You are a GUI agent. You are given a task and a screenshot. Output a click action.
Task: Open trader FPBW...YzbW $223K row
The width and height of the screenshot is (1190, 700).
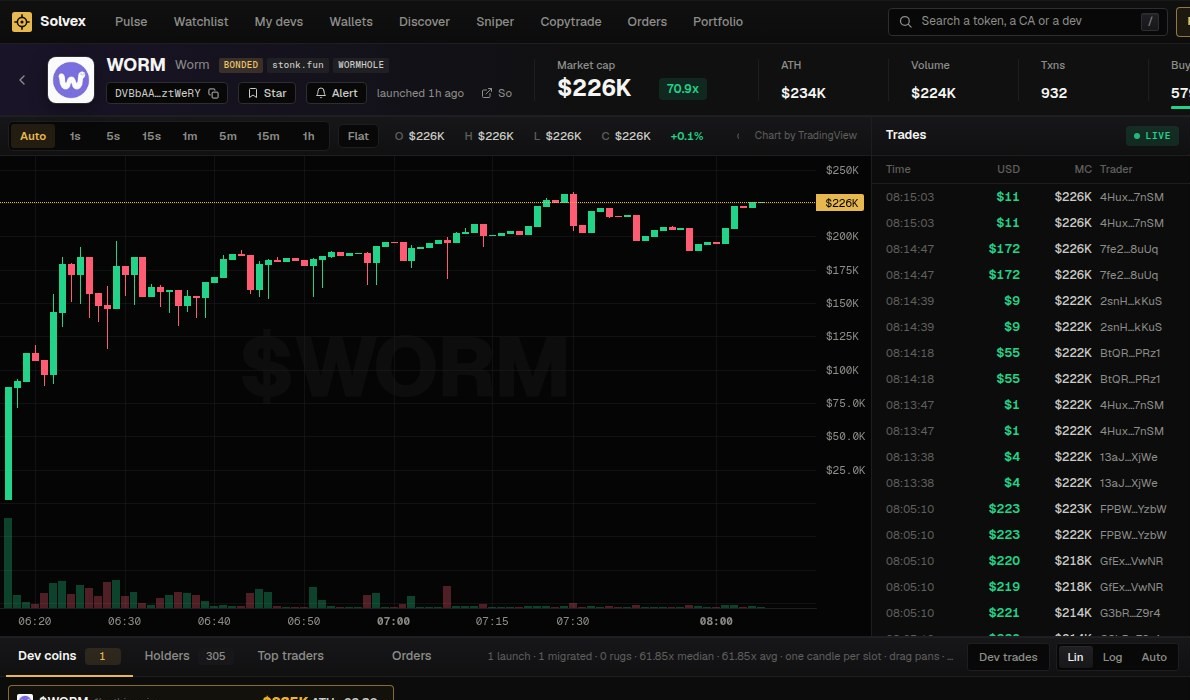click(x=1133, y=509)
